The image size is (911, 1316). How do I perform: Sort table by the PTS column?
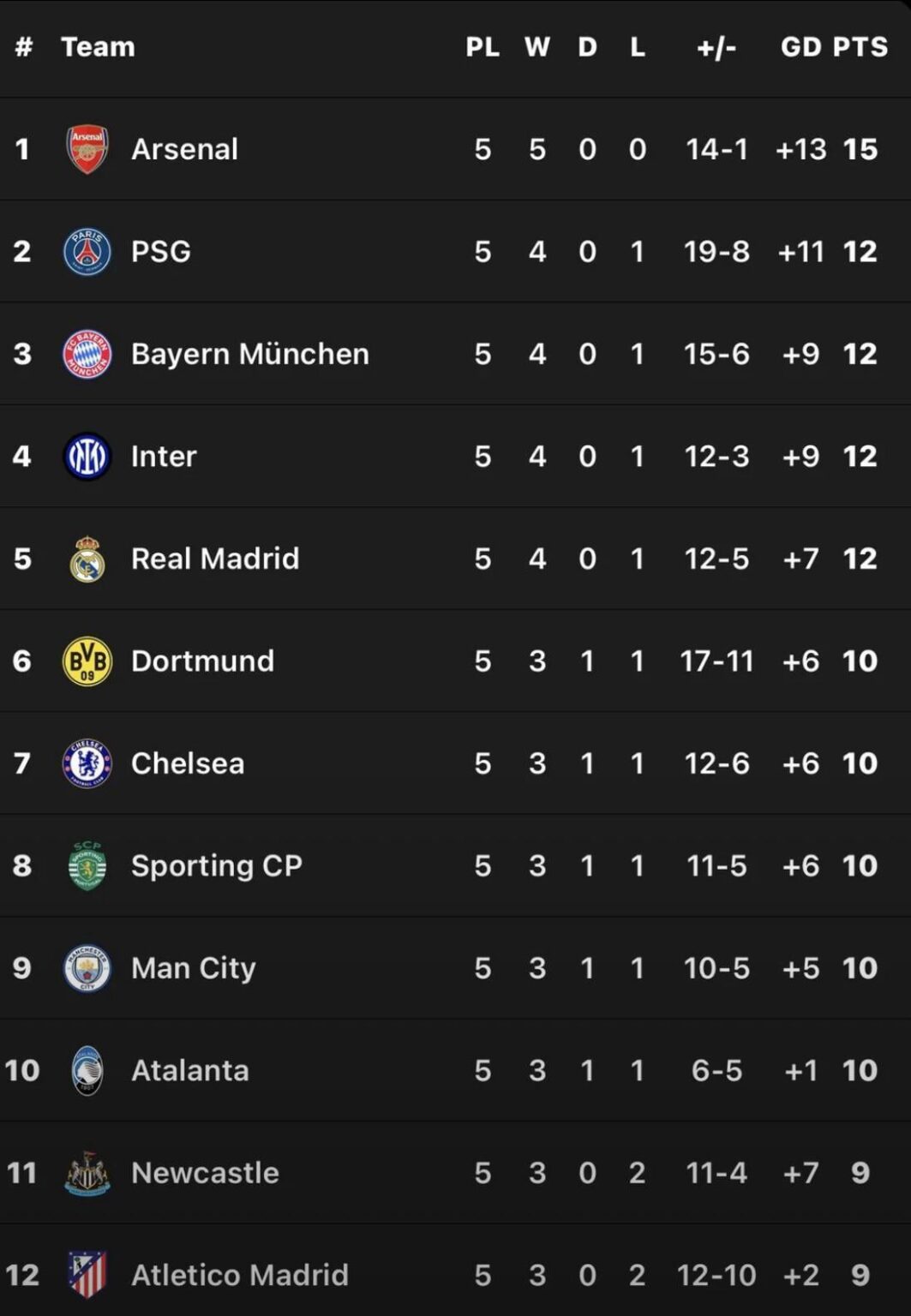(x=861, y=47)
